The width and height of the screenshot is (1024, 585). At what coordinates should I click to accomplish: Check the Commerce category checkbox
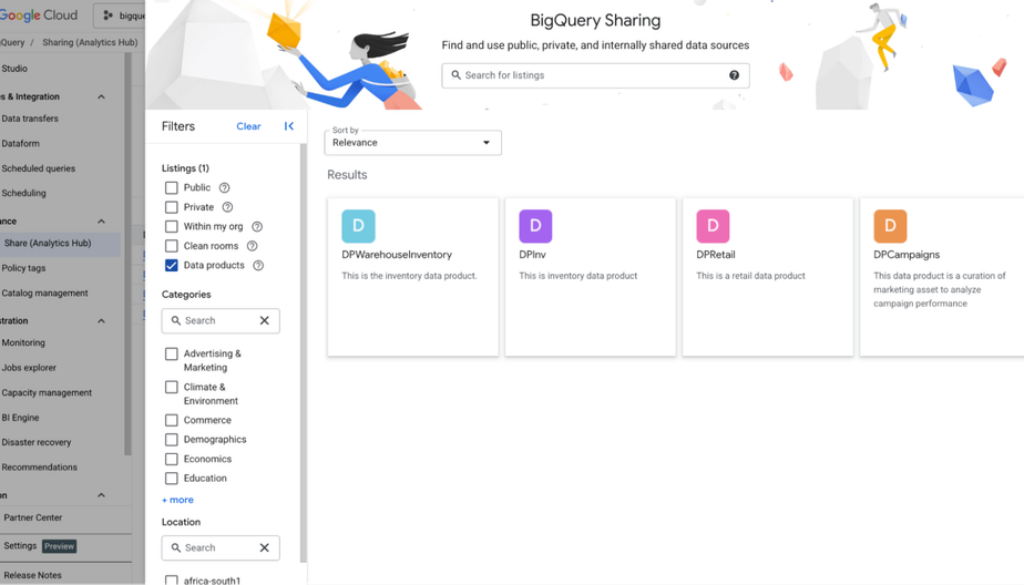(171, 420)
